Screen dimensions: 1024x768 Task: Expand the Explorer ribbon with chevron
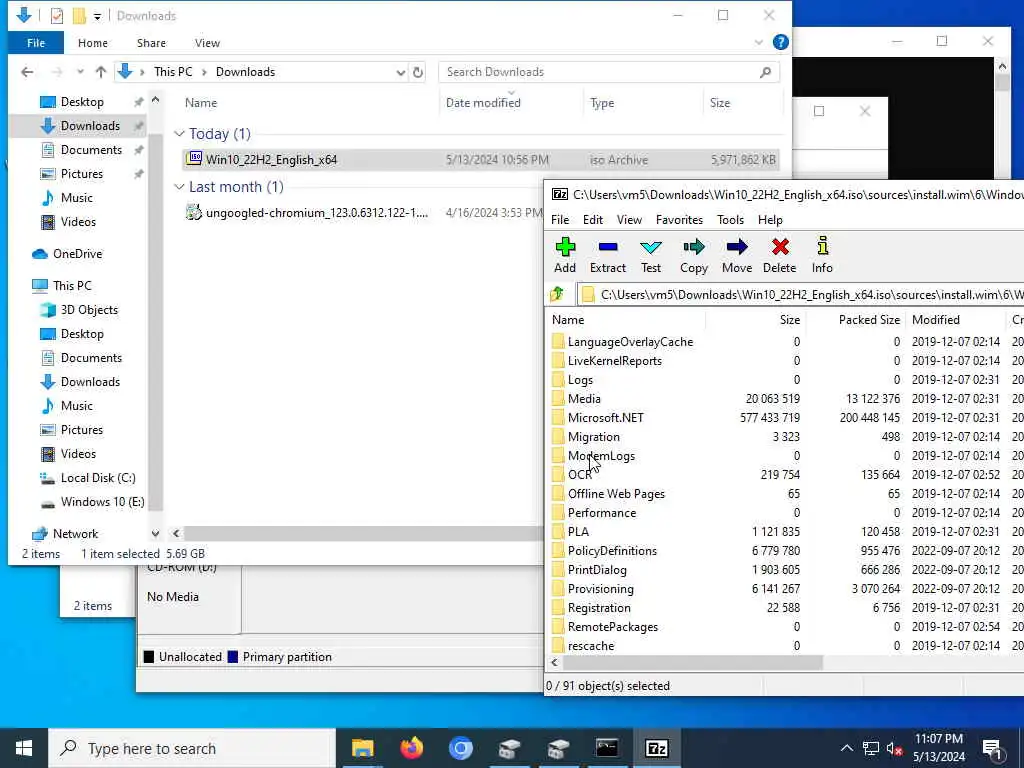click(758, 42)
